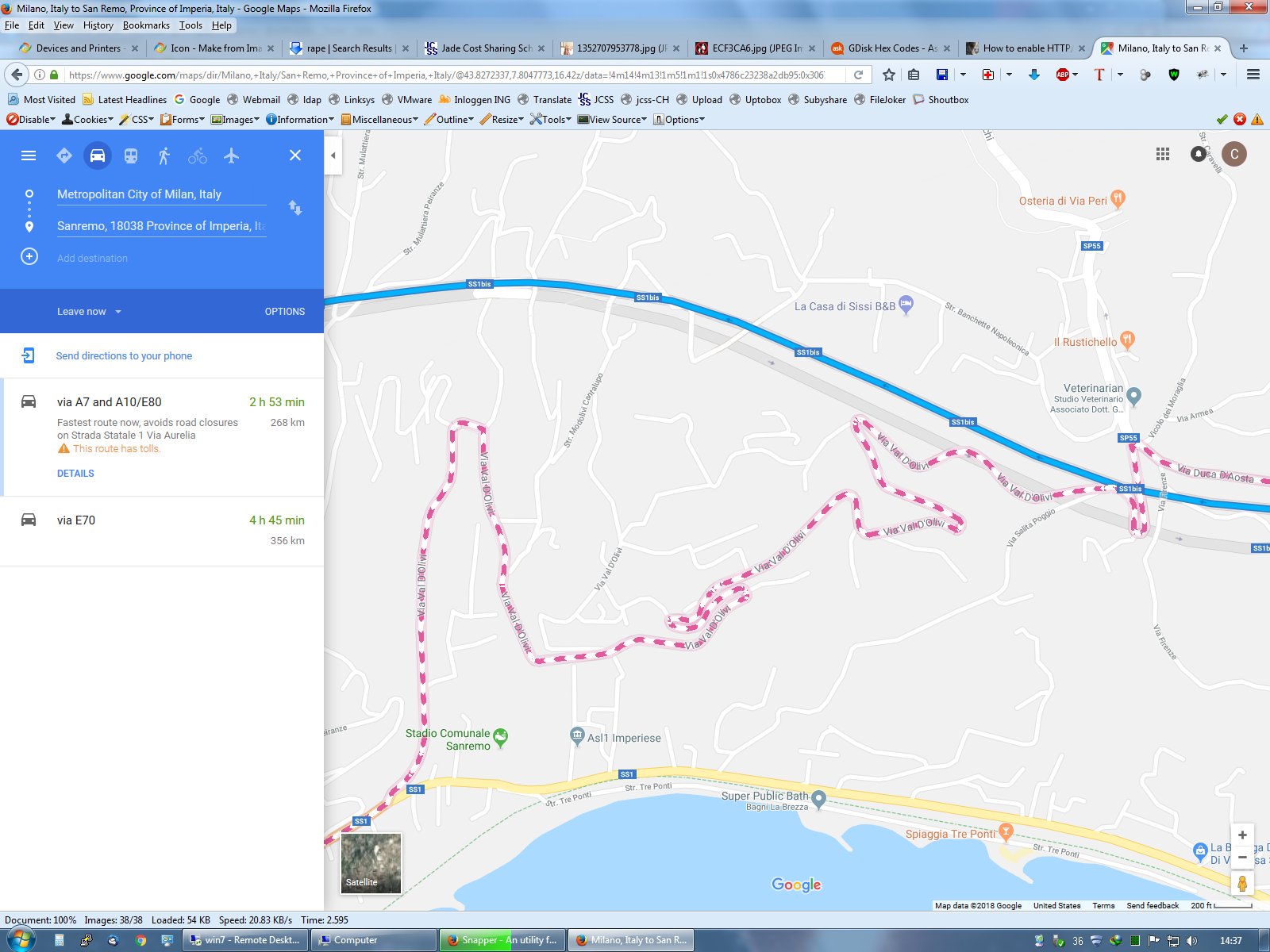Open the Google Maps hamburger menu
The width and height of the screenshot is (1270, 952).
coord(29,155)
